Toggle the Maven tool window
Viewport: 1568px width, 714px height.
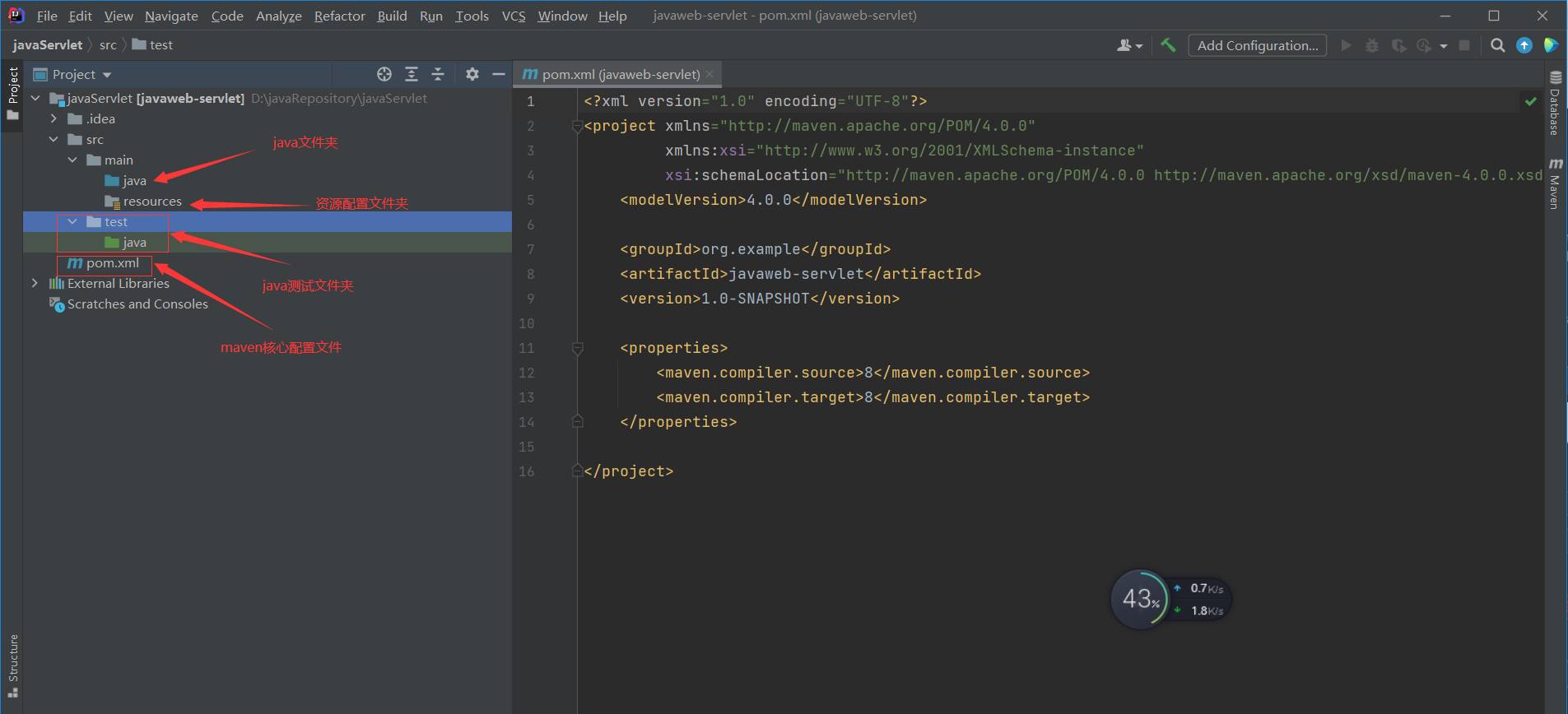[1555, 183]
